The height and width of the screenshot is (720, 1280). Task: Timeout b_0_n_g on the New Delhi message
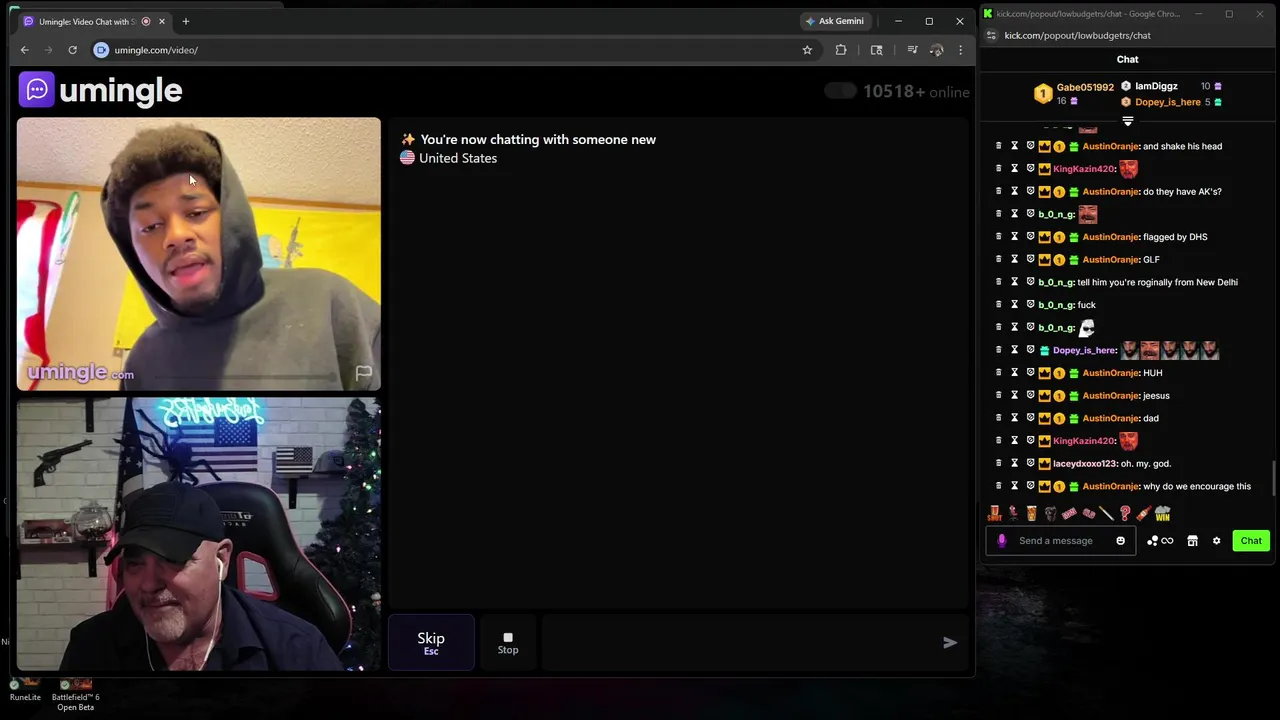click(1014, 282)
